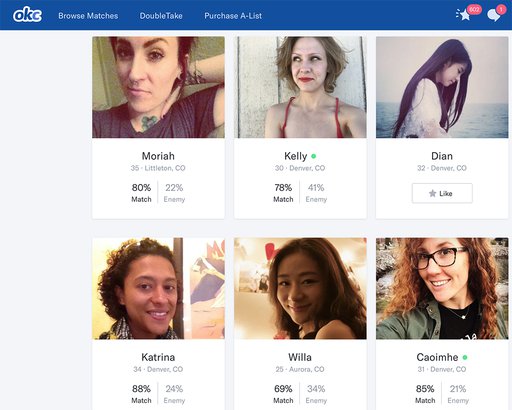This screenshot has height=410, width=512.
Task: Click Kelly's green online indicator dot
Action: (x=314, y=156)
